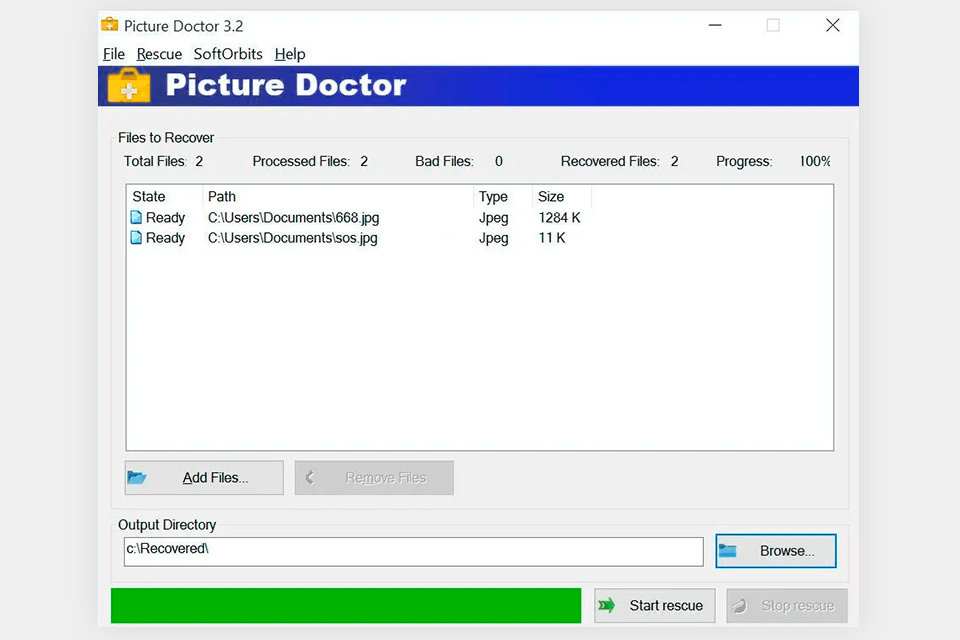Click the disabled Stop rescue icon

pyautogui.click(x=741, y=605)
